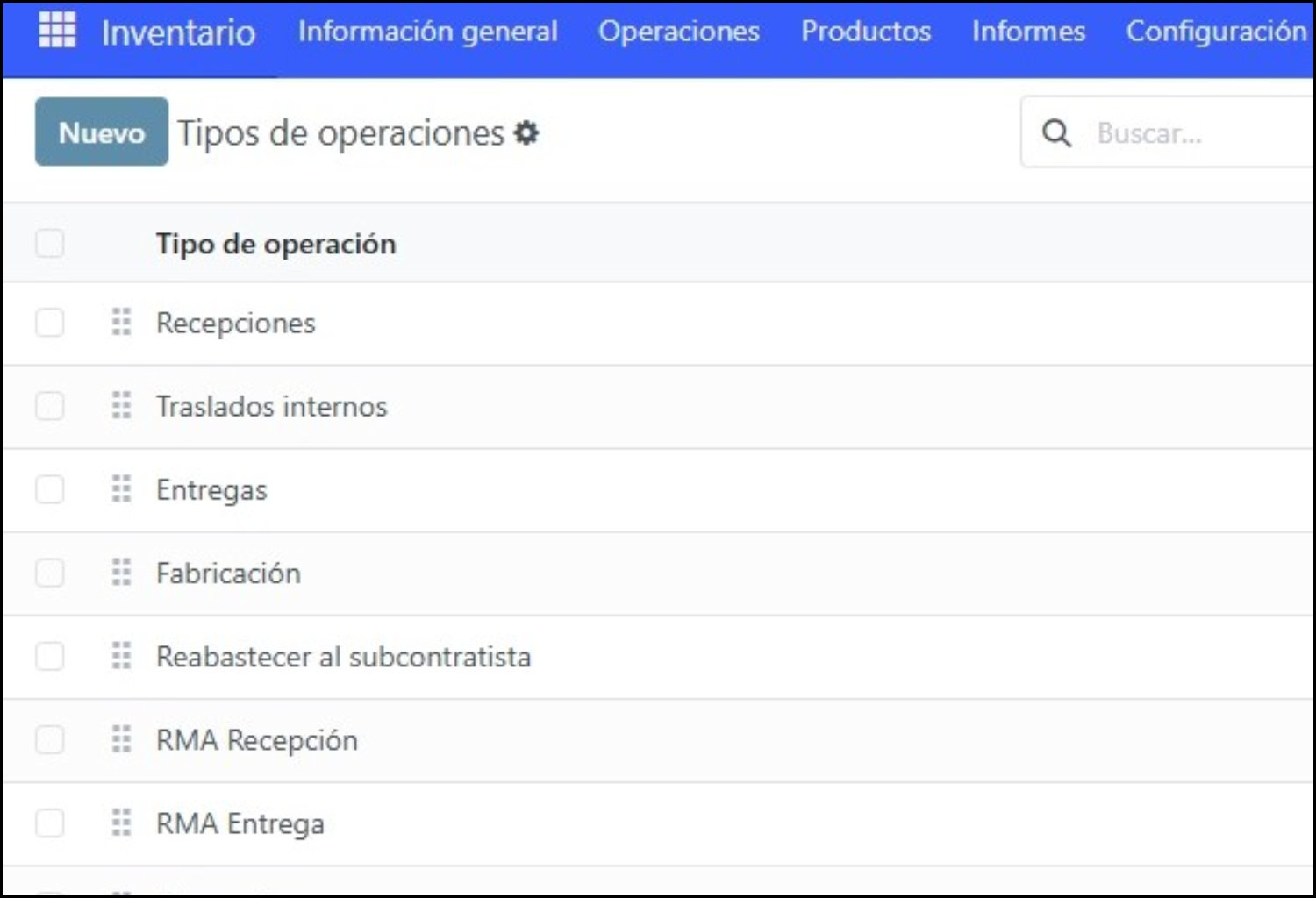
Task: Open the Operaciones menu
Action: (x=679, y=32)
